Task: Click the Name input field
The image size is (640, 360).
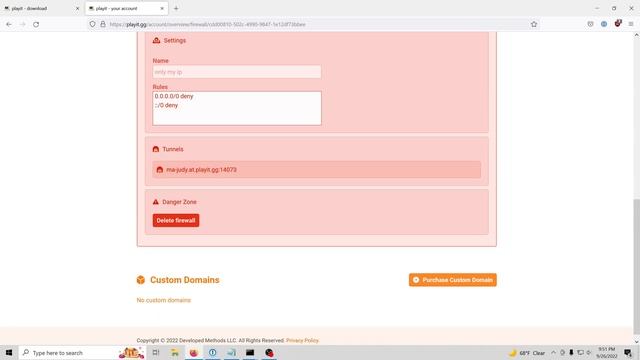Action: coord(237,72)
